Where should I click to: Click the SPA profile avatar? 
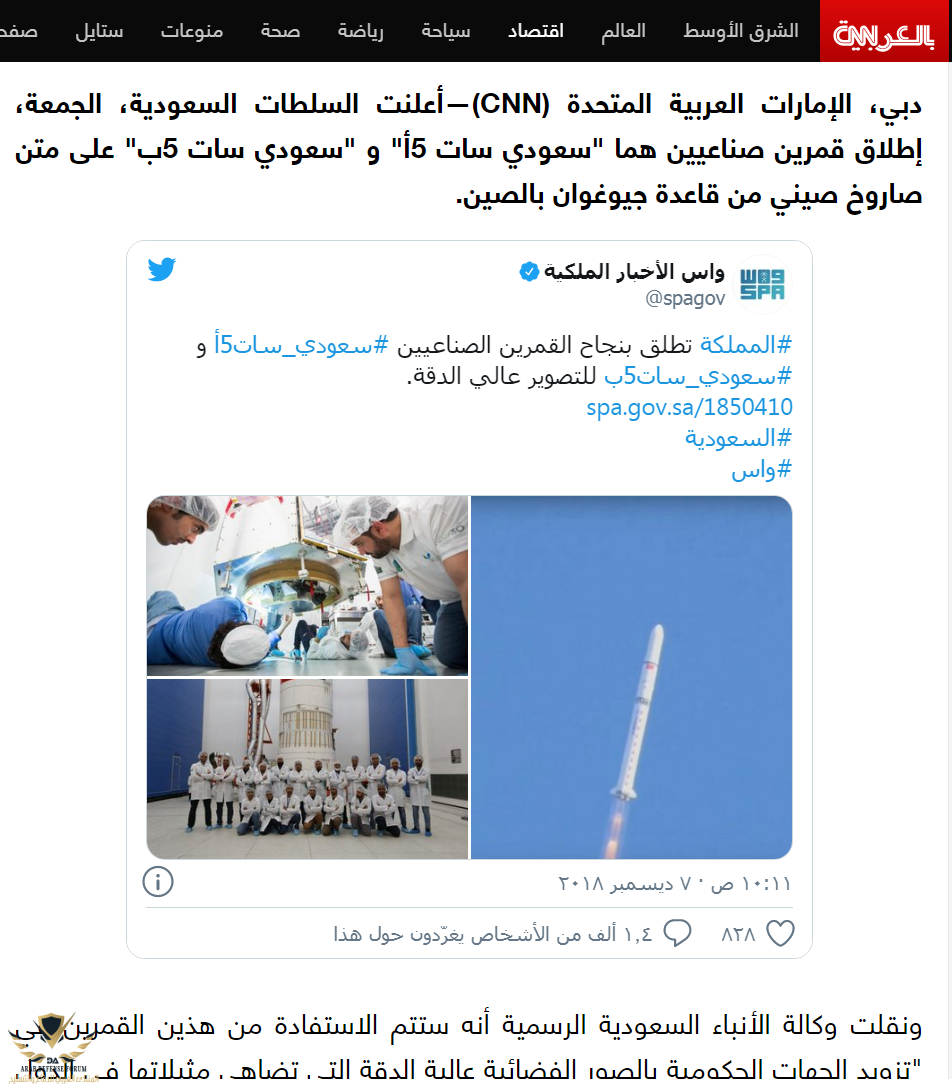[762, 284]
